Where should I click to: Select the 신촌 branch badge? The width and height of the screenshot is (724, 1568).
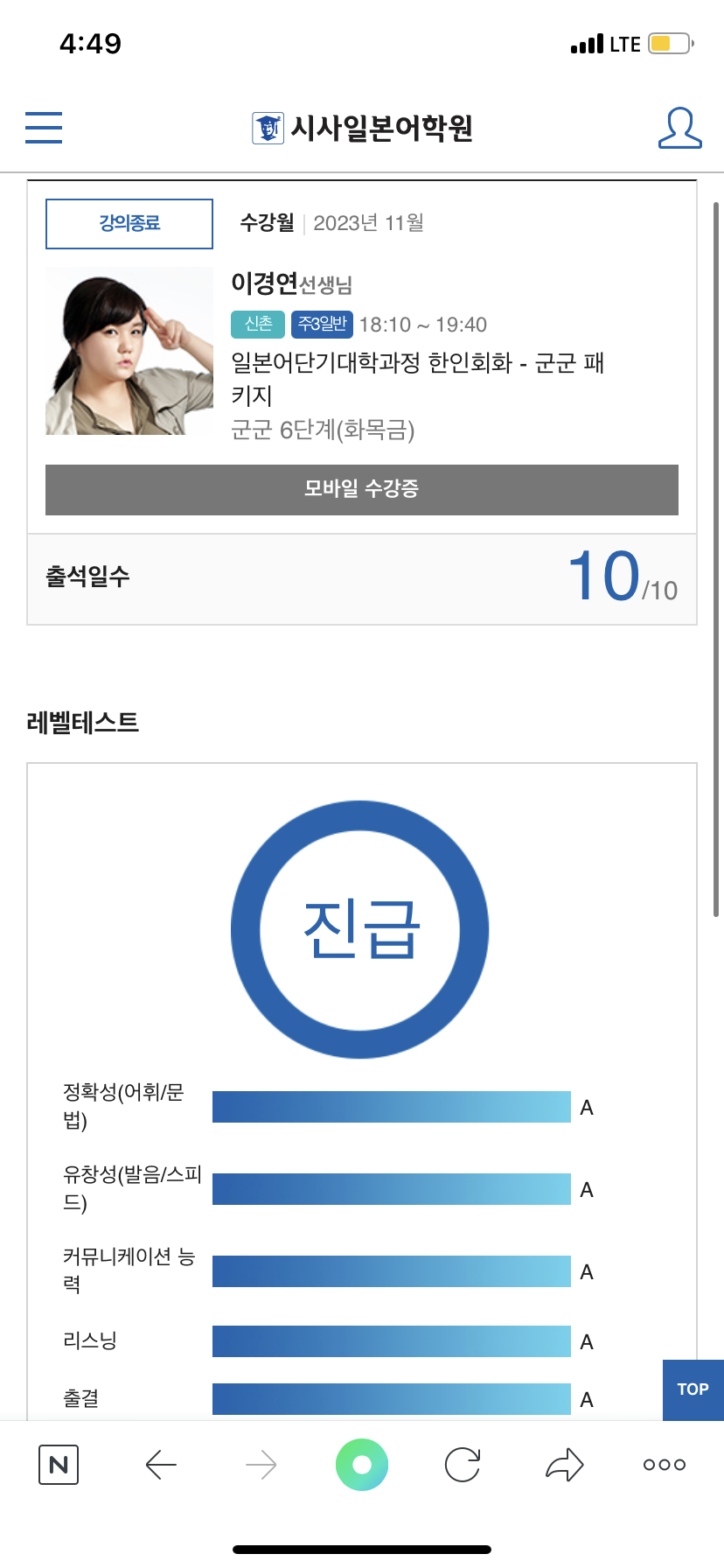[257, 324]
